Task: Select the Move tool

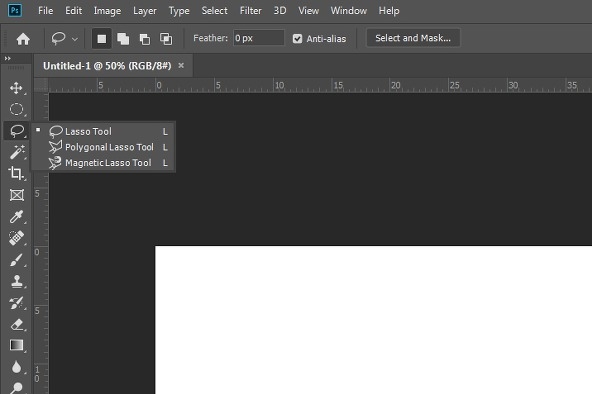Action: pos(16,88)
